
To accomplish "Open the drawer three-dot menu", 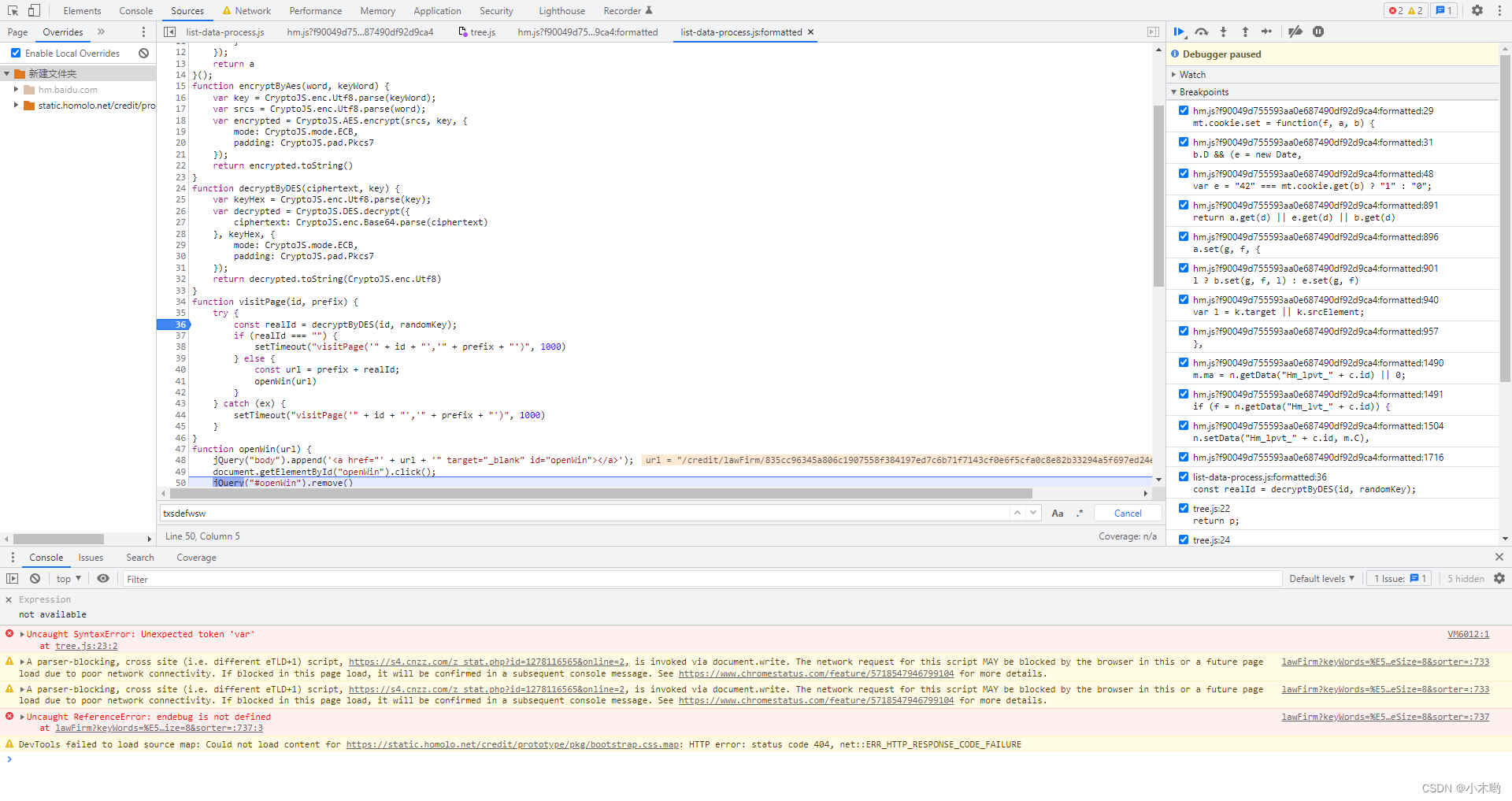I will [13, 557].
